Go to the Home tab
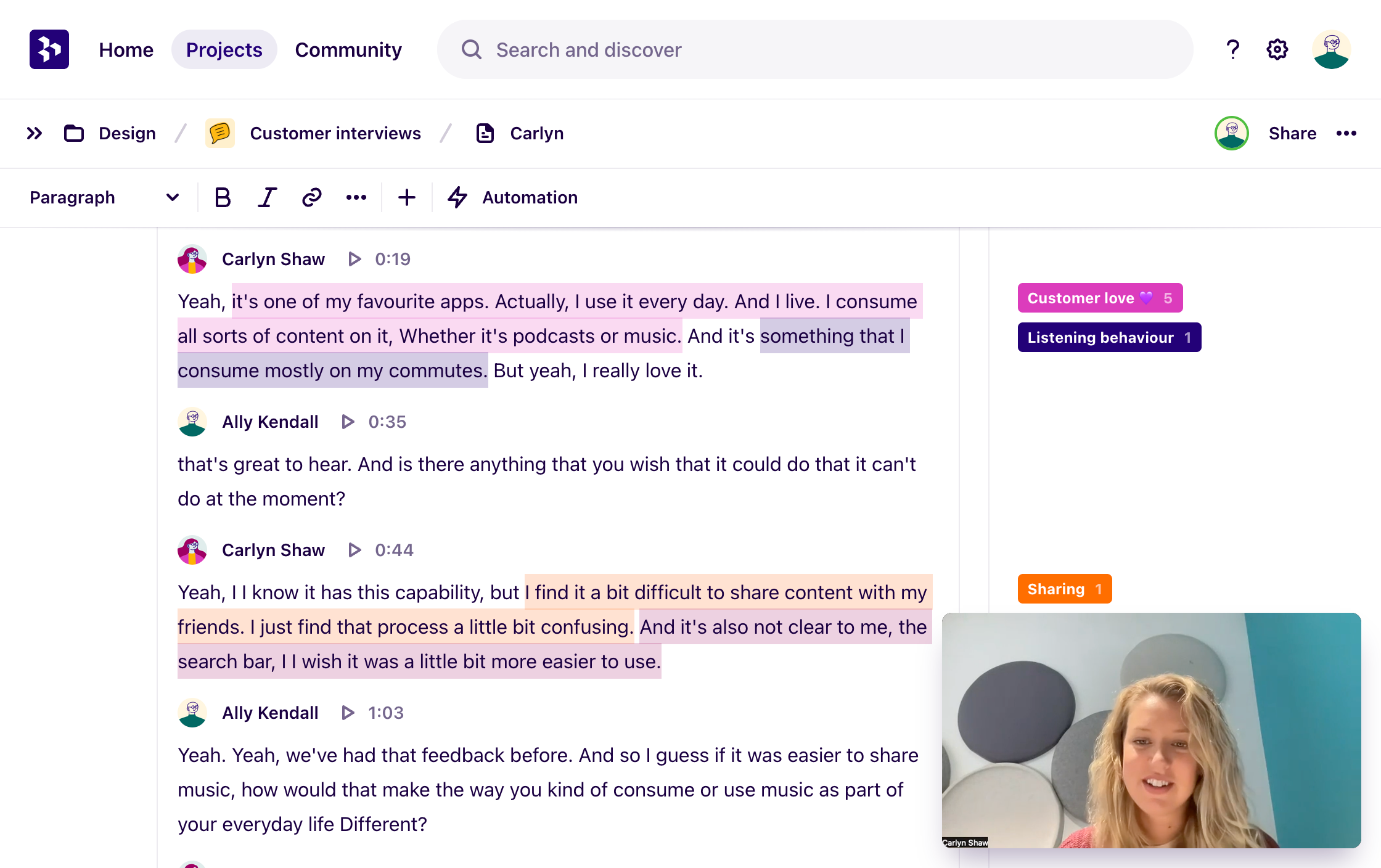 (126, 49)
